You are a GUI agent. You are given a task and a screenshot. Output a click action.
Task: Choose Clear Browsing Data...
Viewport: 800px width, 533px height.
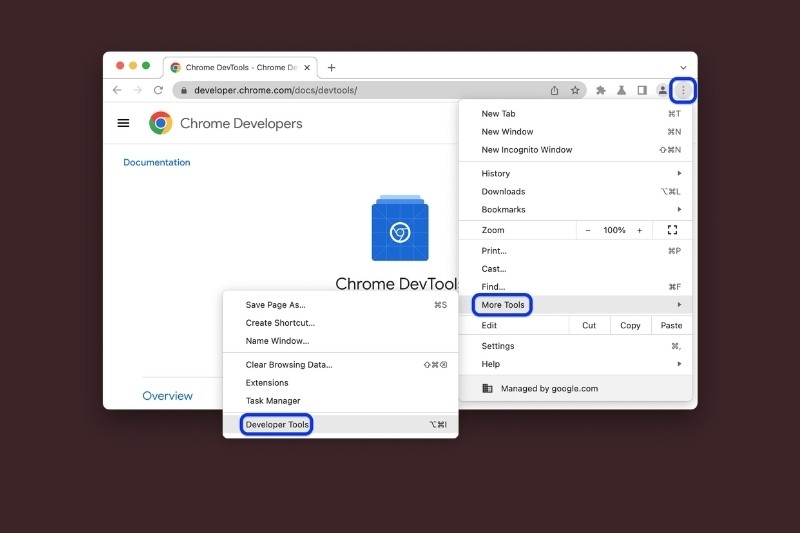pyautogui.click(x=340, y=365)
